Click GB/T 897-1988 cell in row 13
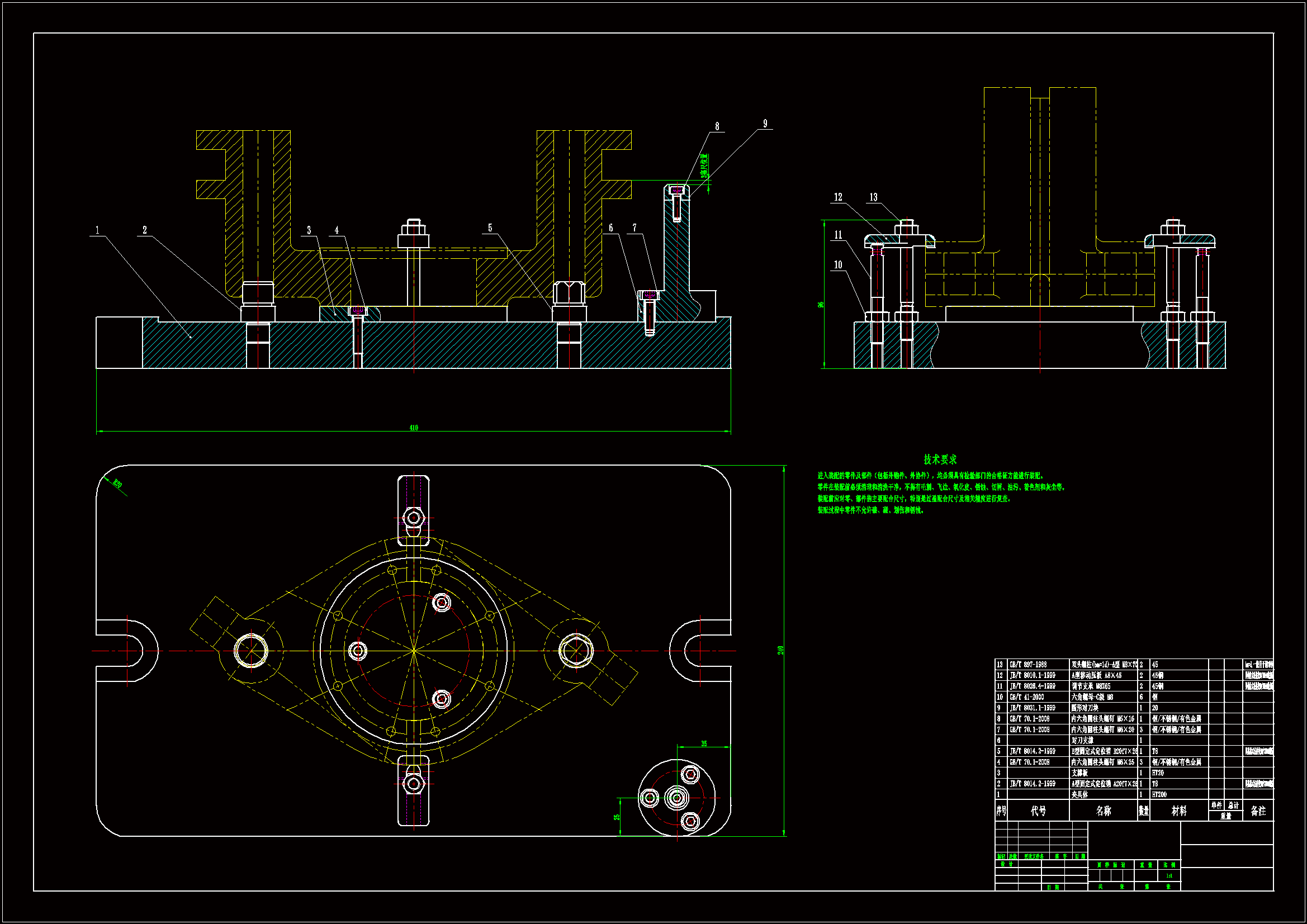Viewport: 1307px width, 924px height. (1028, 665)
